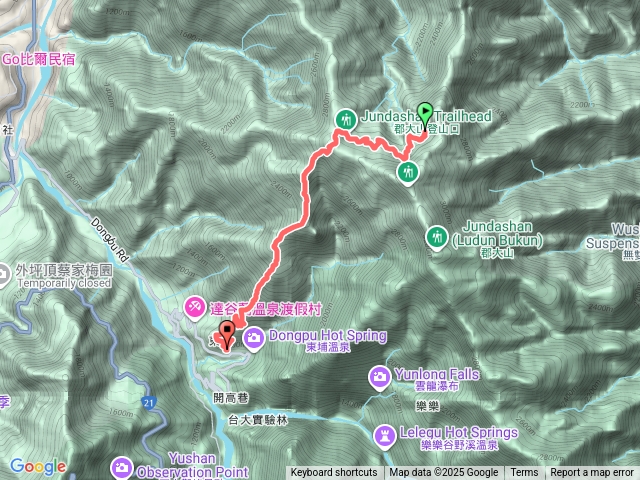Viewport: 640px width, 480px height.
Task: Click the Yunlong Falls camera pin
Action: (380, 378)
